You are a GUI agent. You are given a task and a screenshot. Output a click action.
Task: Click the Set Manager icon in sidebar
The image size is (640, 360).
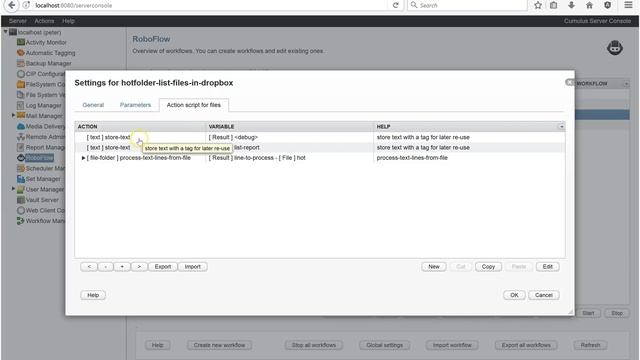21,179
